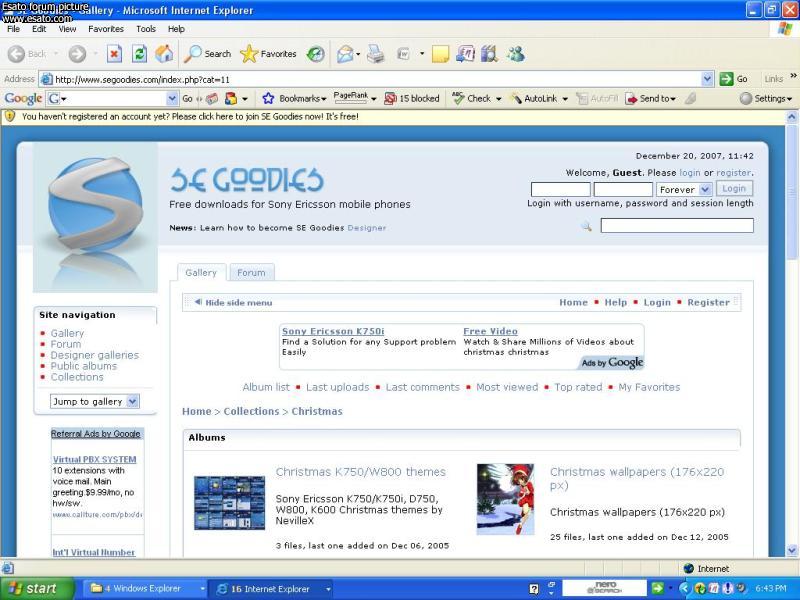This screenshot has width=800, height=600.
Task: Open the Favorites star pane
Action: pos(268,54)
